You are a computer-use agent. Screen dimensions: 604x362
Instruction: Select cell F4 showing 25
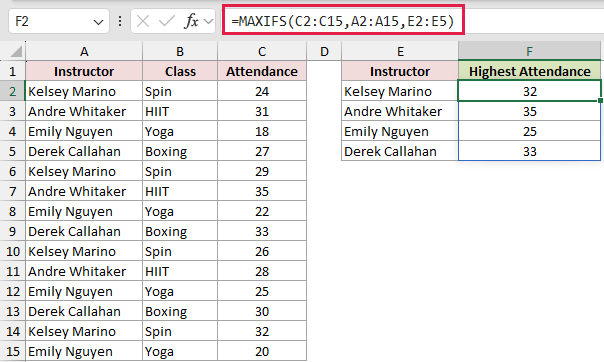pos(529,131)
